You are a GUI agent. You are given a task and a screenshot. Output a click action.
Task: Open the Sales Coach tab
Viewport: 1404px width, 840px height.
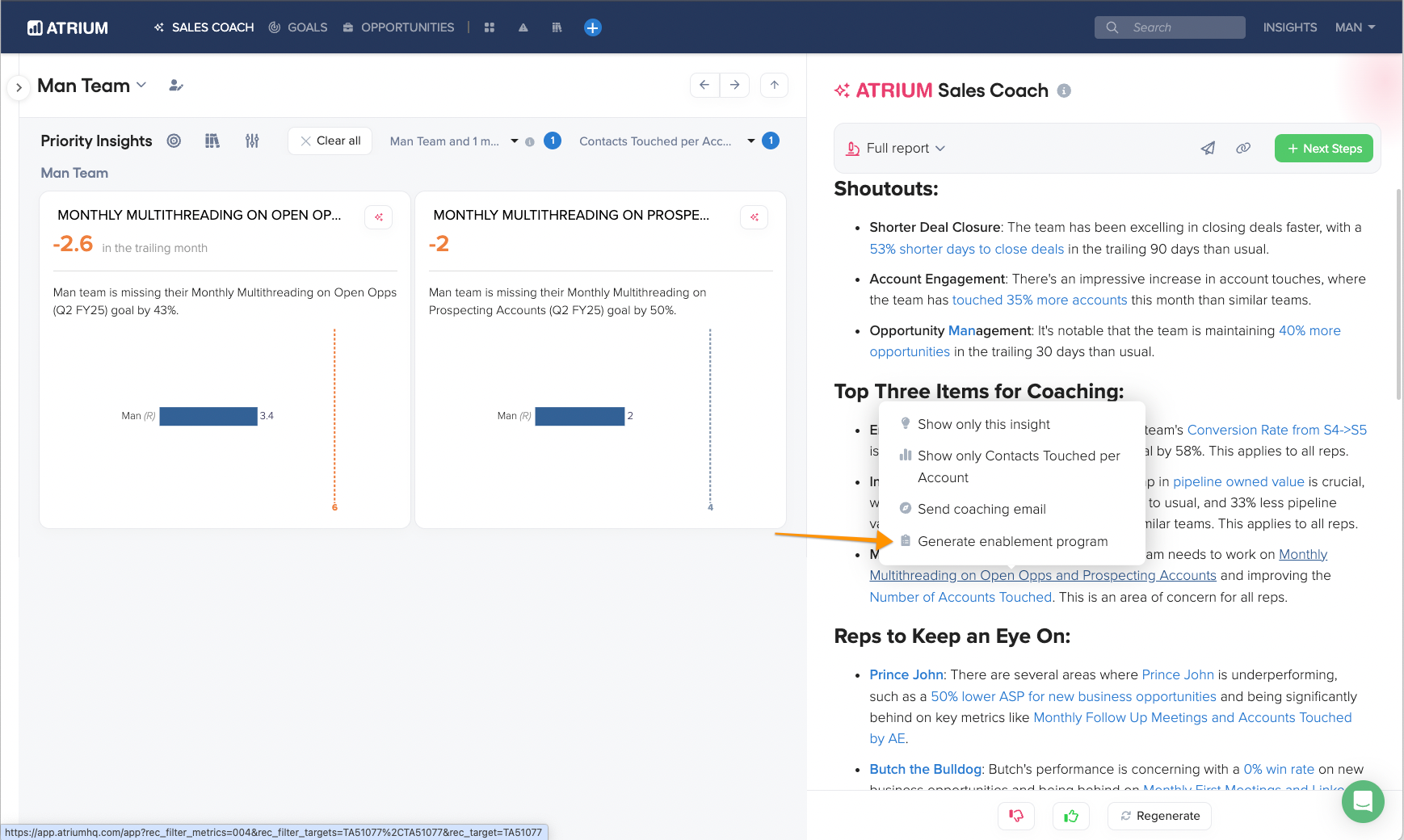click(x=204, y=27)
